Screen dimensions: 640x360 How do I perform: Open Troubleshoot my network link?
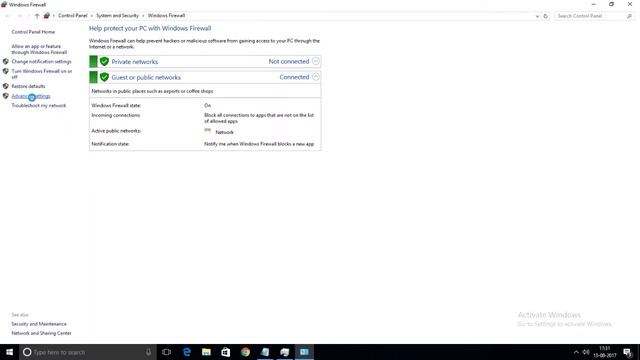[39, 106]
